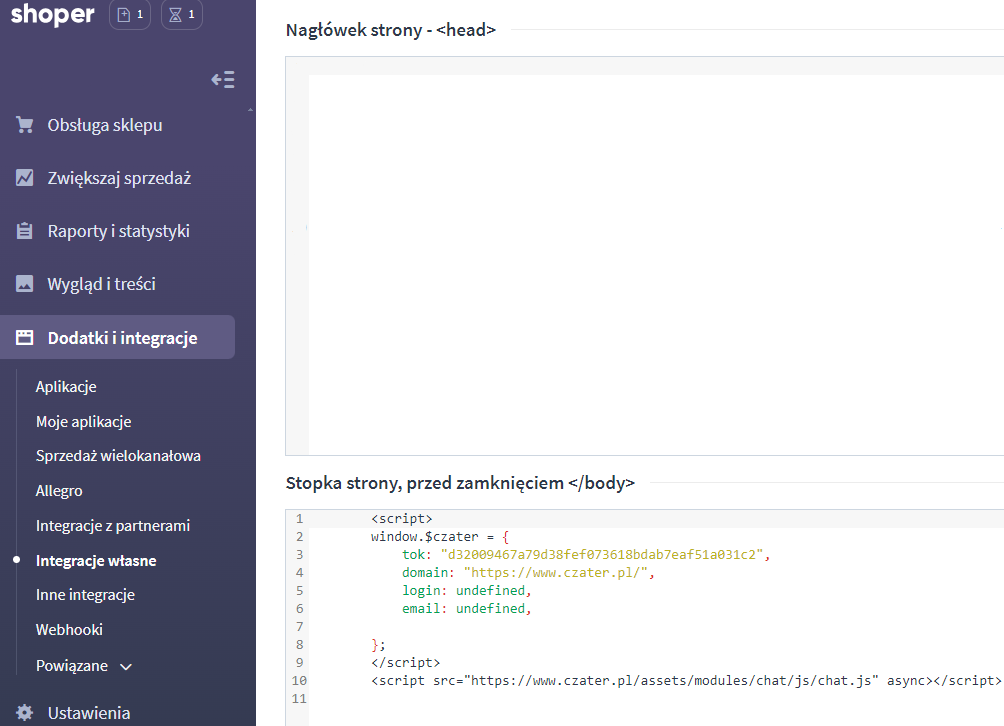Click the chart icon beside Zwiększaj sprzedaż
This screenshot has width=1004, height=726.
[x=24, y=178]
